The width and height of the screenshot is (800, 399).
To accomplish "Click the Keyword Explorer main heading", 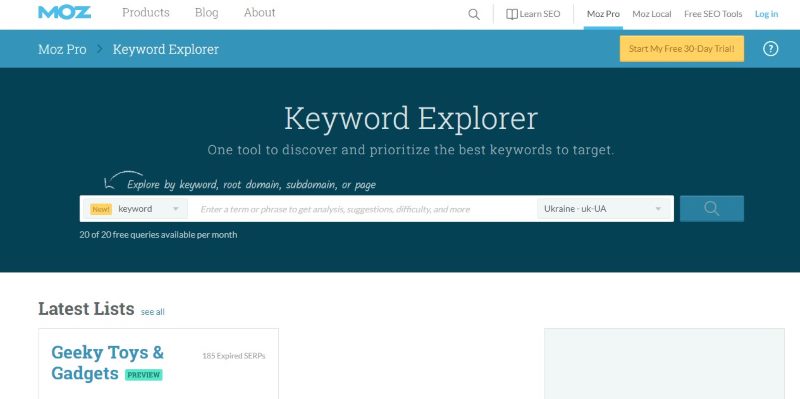I will (x=411, y=119).
